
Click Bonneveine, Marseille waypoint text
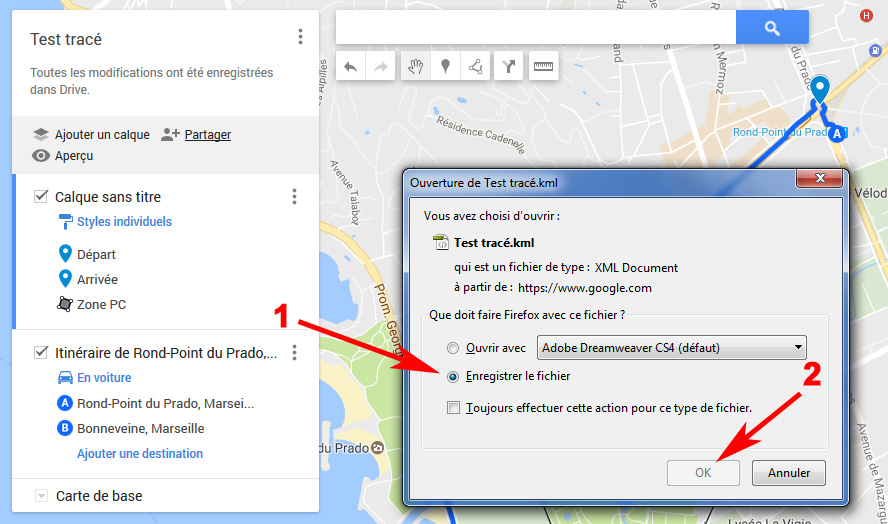coord(140,429)
